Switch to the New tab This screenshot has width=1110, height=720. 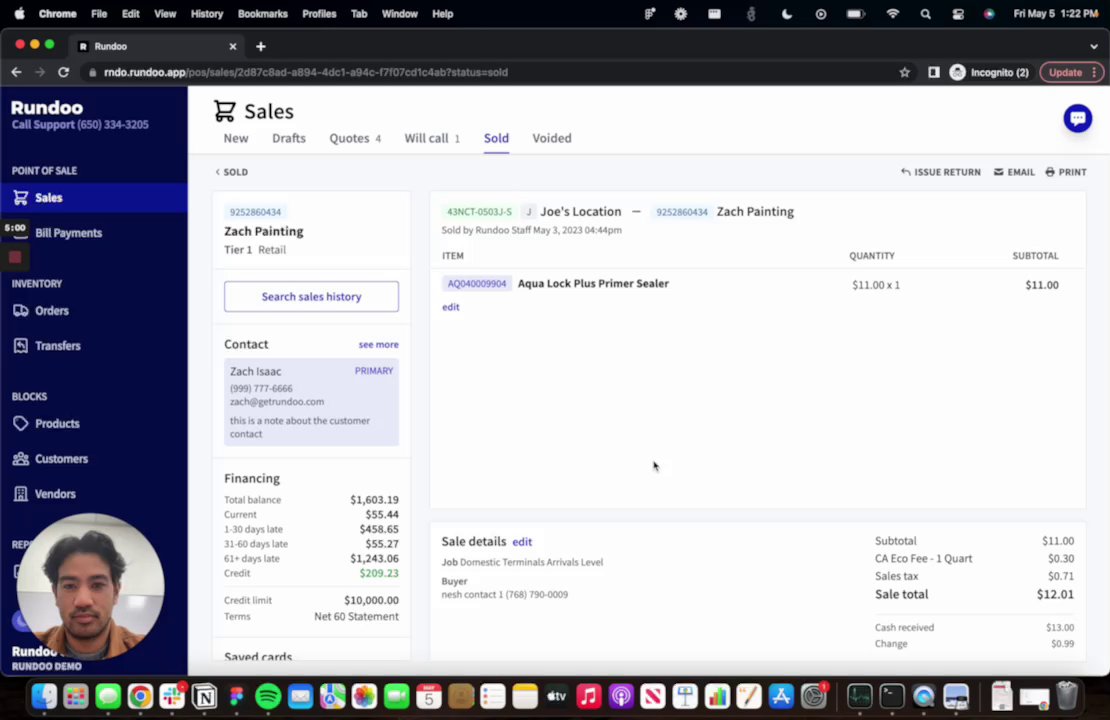pyautogui.click(x=236, y=138)
